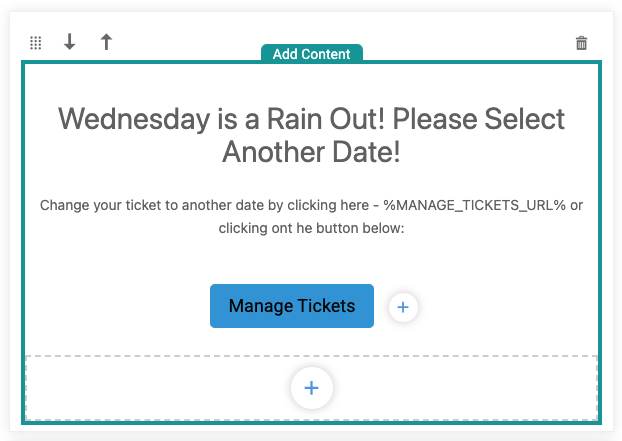Click the 'Another Date!' heading line
This screenshot has height=441, width=622.
click(311, 152)
